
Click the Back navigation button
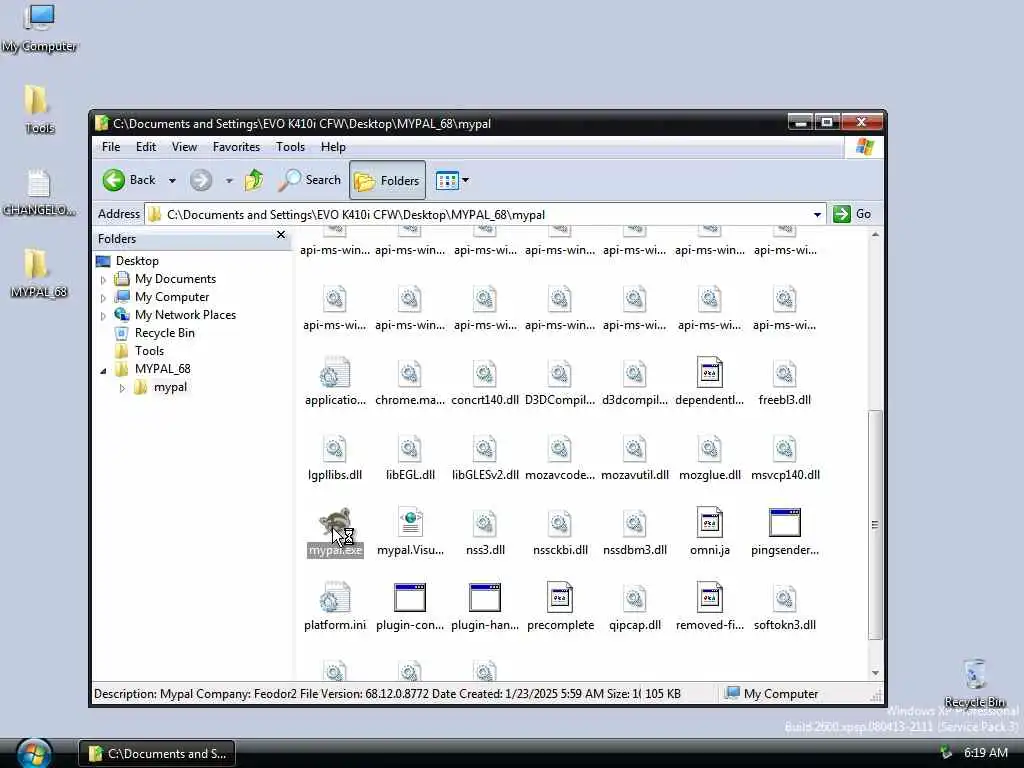129,180
